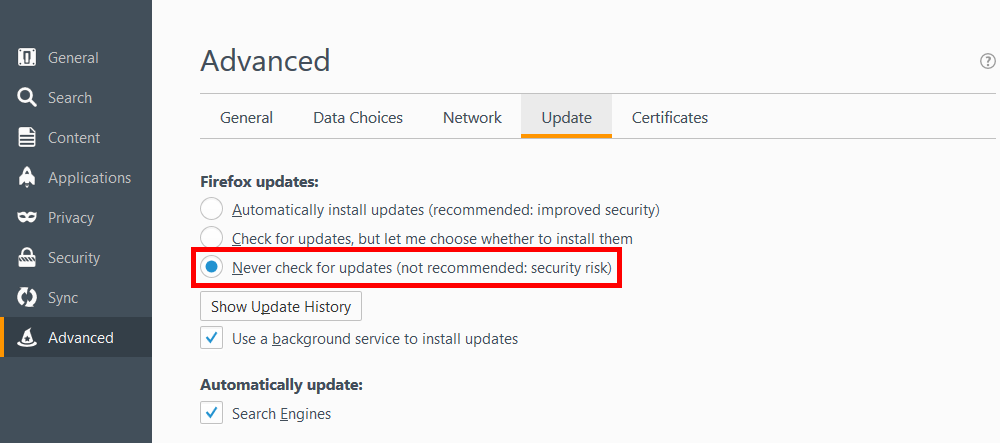The image size is (1000, 443).
Task: Toggle Use a background service checkbox
Action: click(211, 338)
